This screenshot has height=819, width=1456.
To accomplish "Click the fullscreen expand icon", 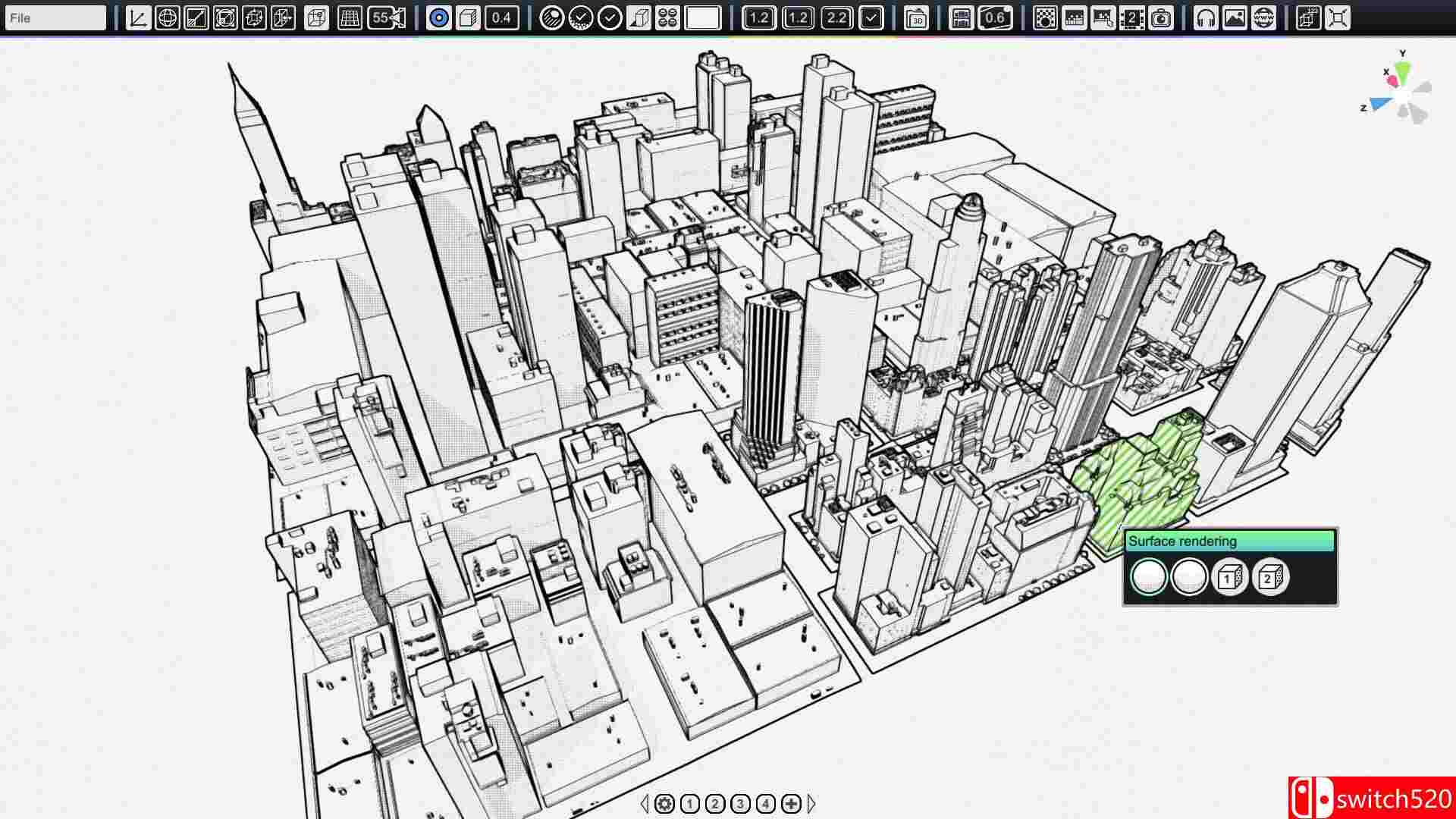I will [x=1338, y=17].
